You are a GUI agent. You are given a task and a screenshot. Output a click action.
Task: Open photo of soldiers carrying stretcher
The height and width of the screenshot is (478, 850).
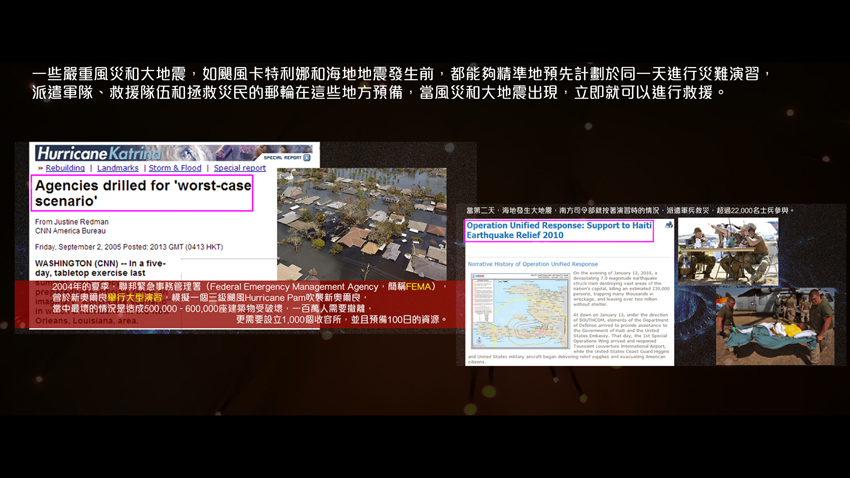point(775,327)
